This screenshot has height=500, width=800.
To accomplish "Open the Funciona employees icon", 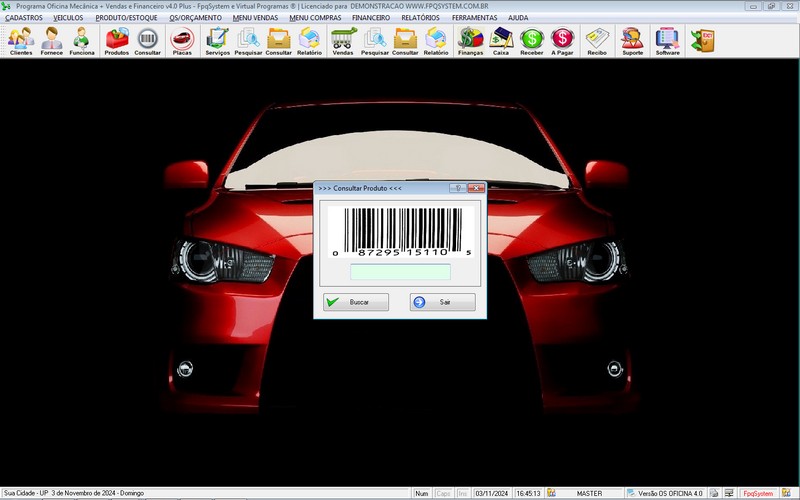I will [x=82, y=40].
